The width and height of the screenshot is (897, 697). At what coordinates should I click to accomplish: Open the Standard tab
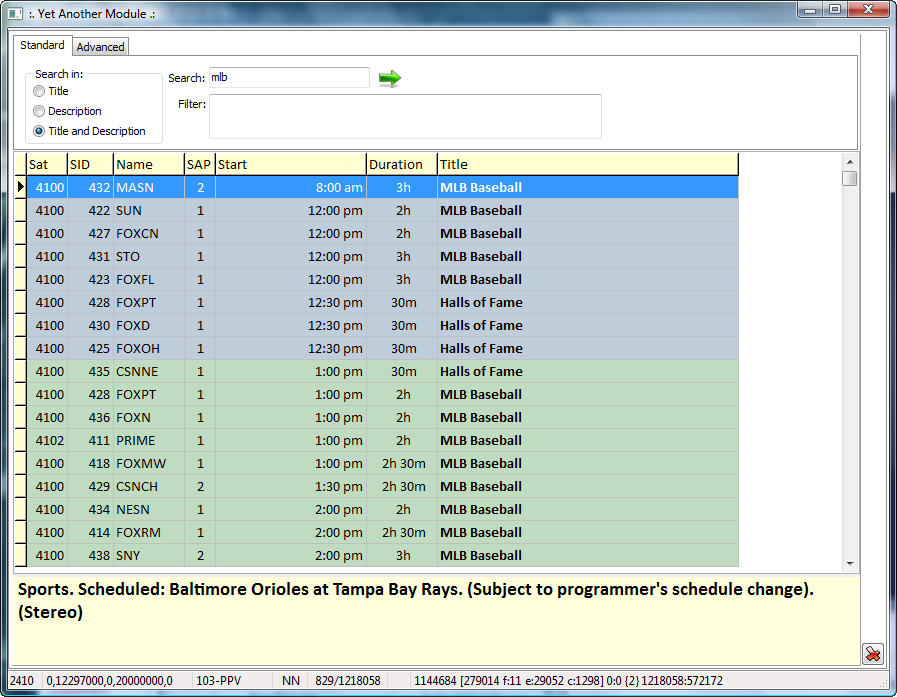[x=42, y=45]
